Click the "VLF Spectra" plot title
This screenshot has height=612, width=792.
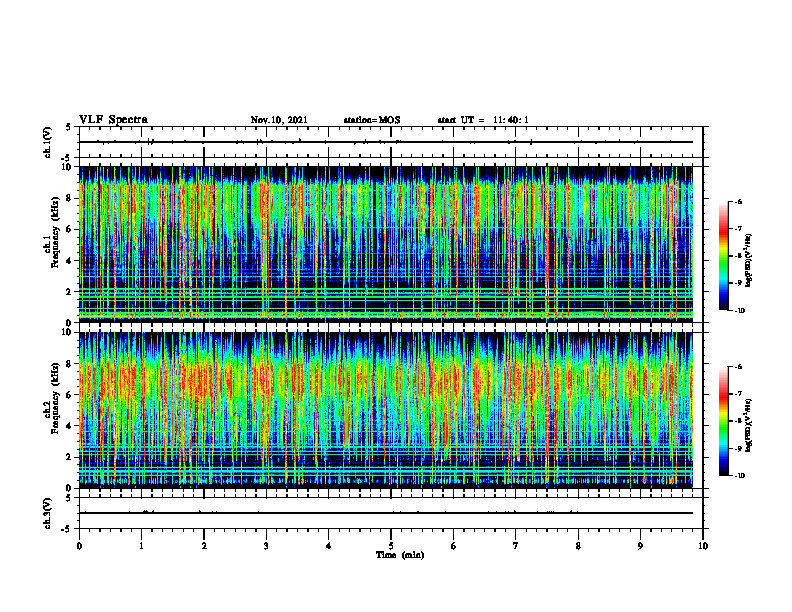point(113,120)
